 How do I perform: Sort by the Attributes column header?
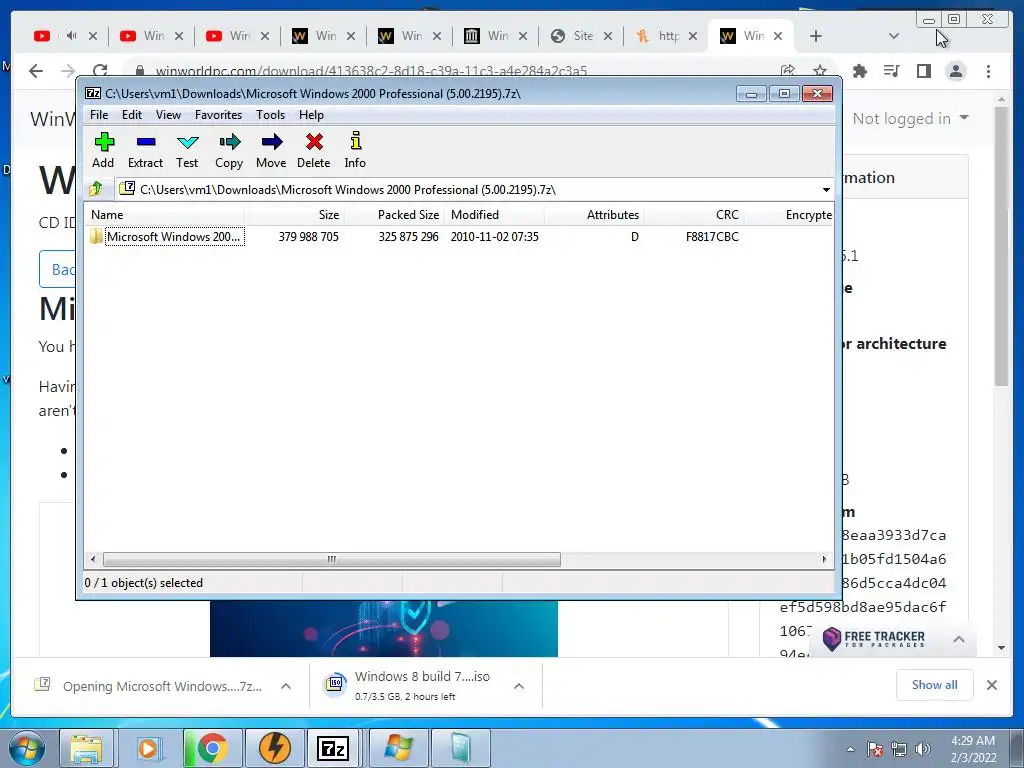[594, 215]
